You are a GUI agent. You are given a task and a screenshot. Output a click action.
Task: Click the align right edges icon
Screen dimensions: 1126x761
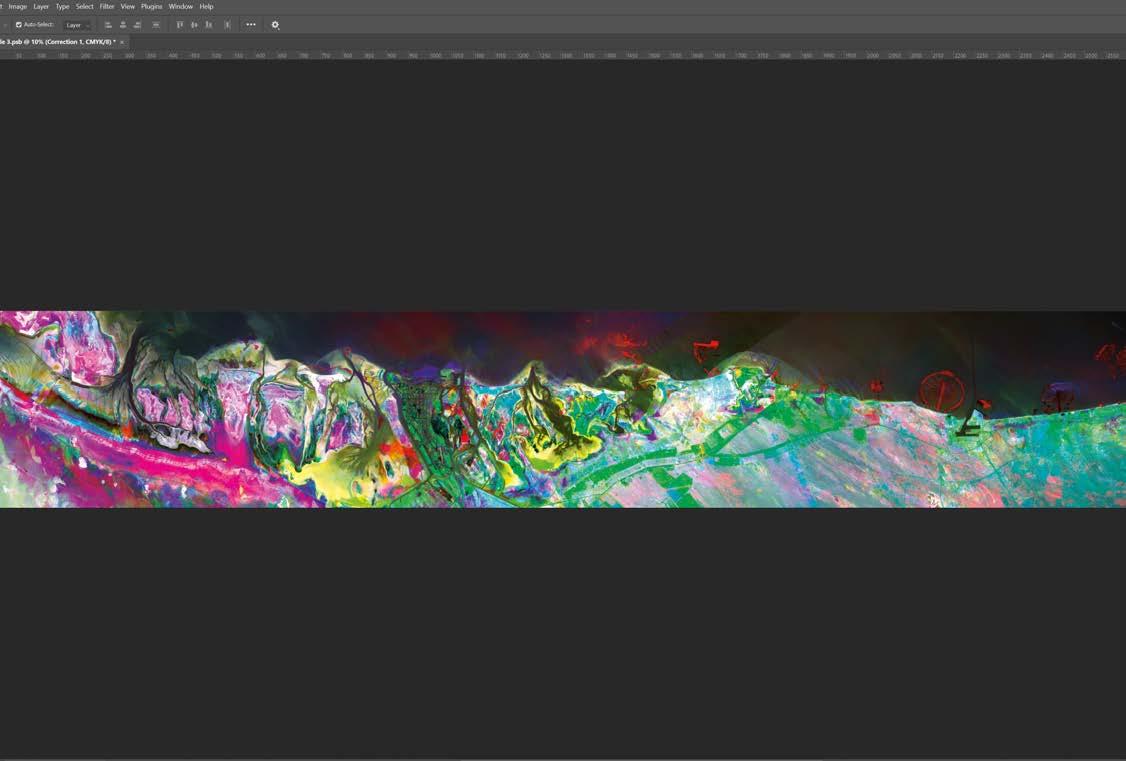point(137,25)
